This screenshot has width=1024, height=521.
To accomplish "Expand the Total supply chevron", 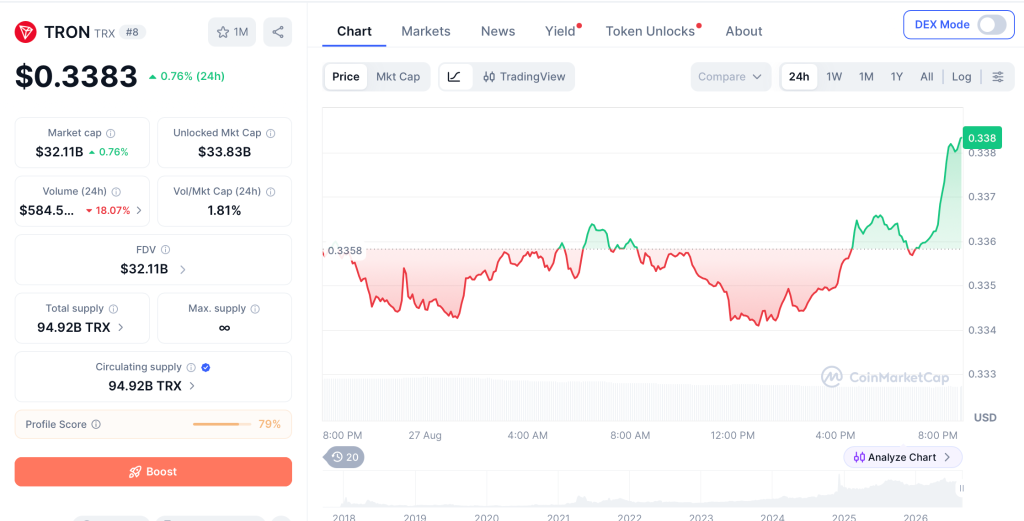I will click(120, 328).
